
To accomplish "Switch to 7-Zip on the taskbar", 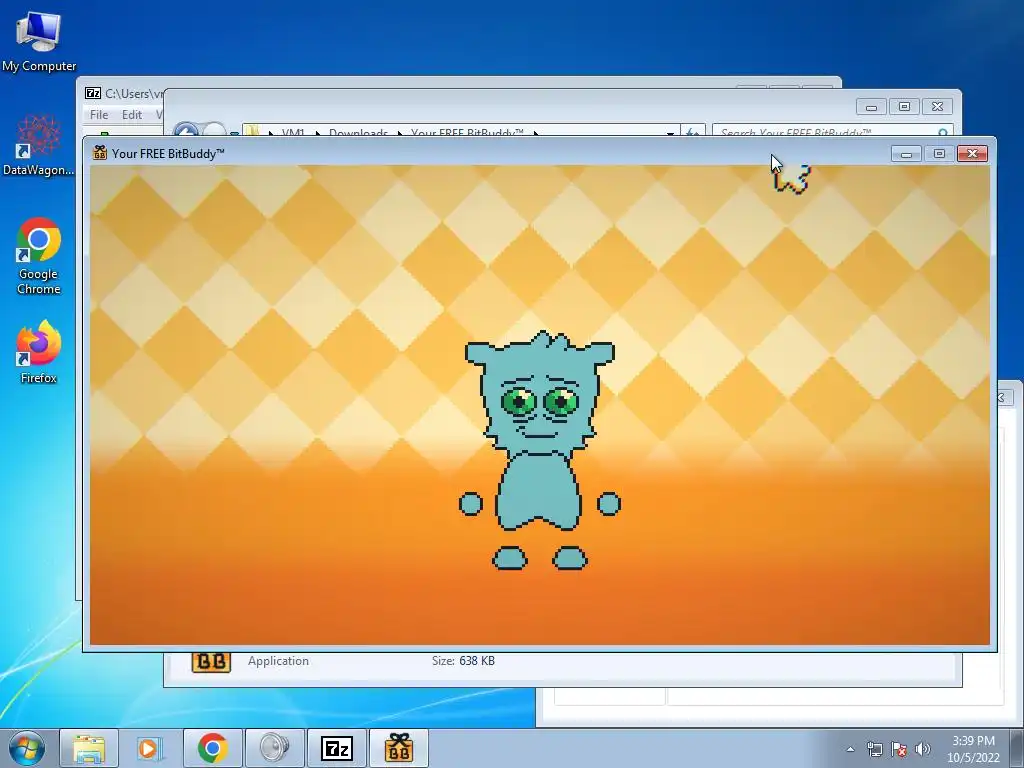I will coord(336,748).
